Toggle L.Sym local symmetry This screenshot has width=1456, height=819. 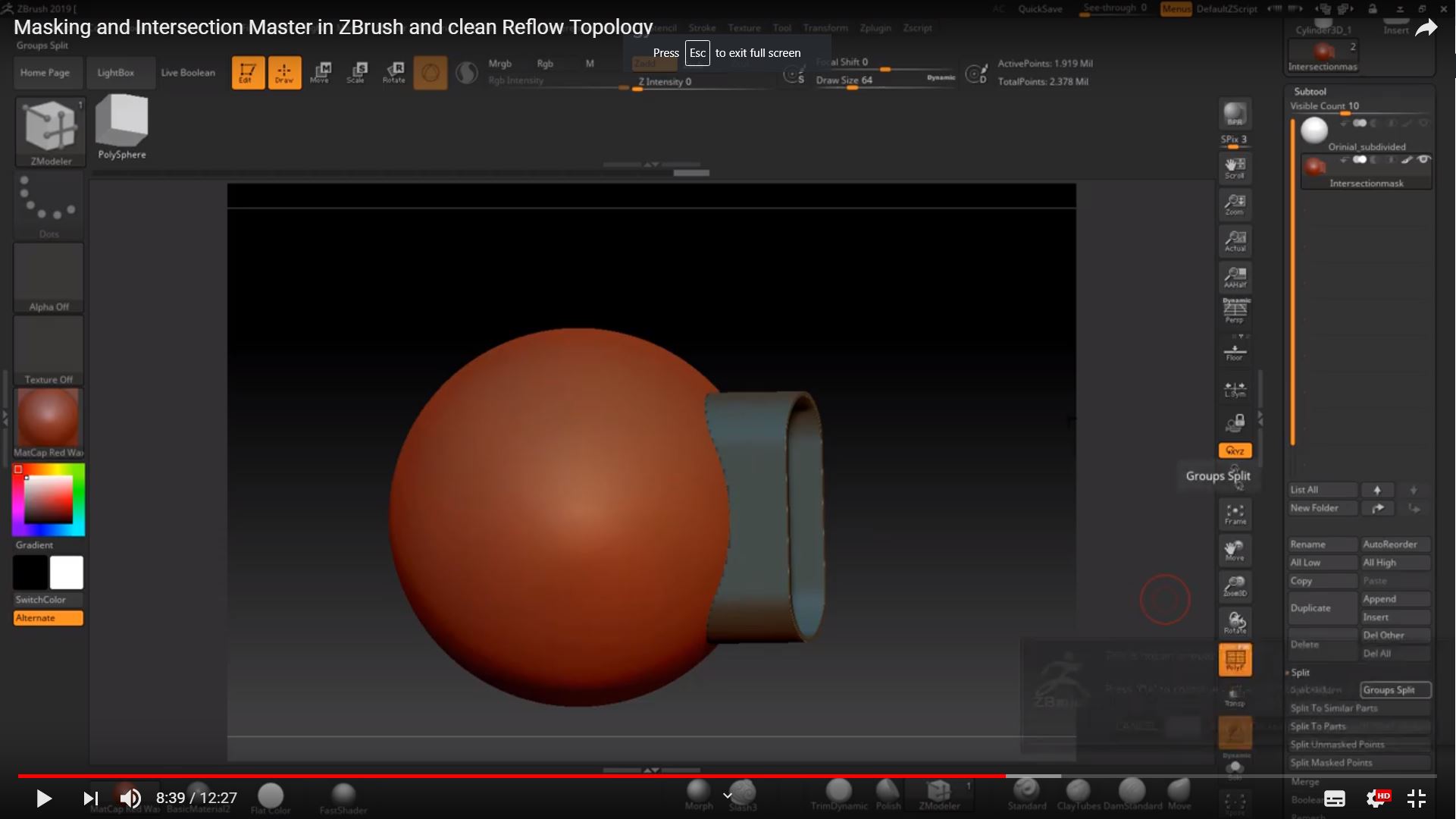coord(1235,389)
